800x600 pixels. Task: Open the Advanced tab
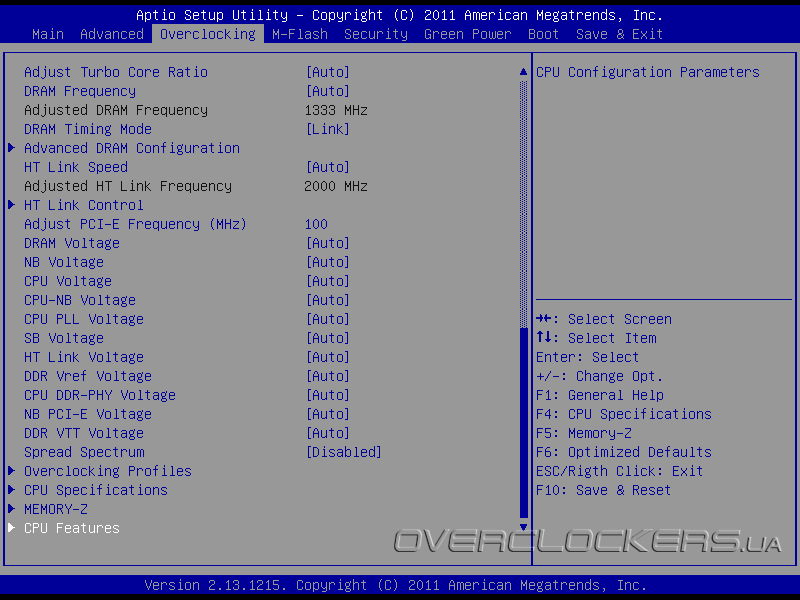112,34
